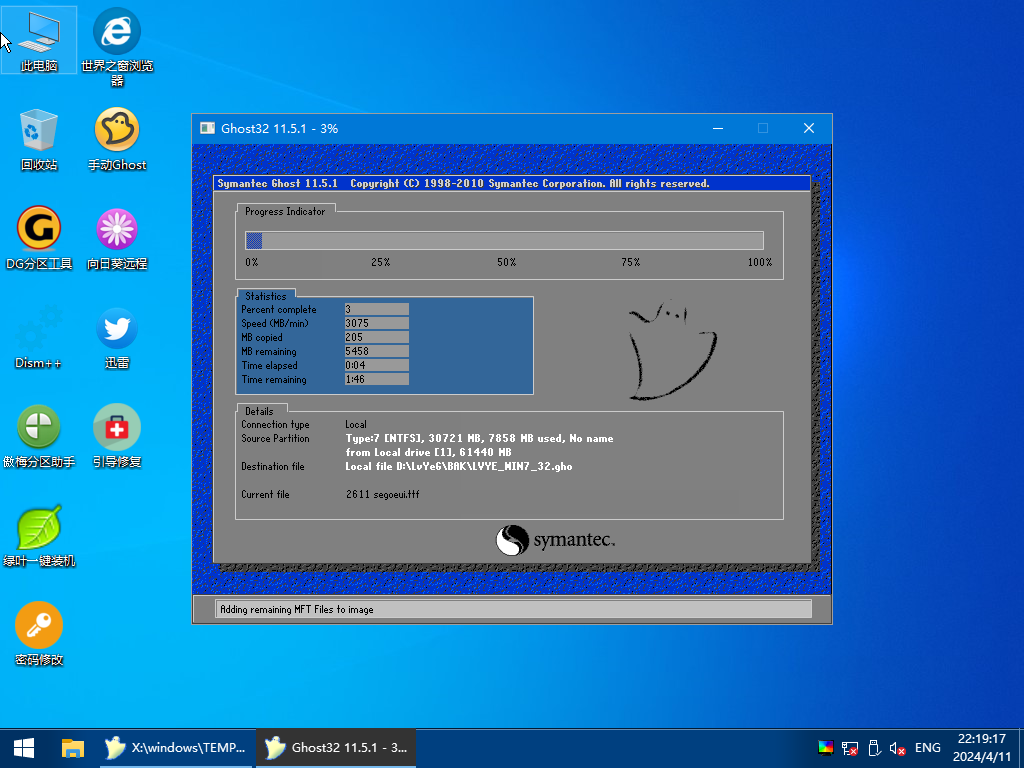Open the Windows Start button

click(24, 748)
